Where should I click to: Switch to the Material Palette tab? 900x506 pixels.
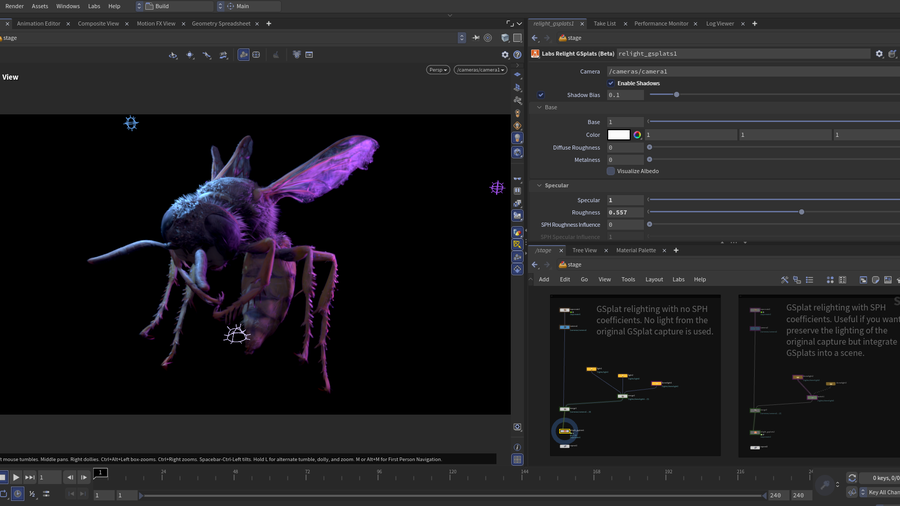(x=635, y=250)
